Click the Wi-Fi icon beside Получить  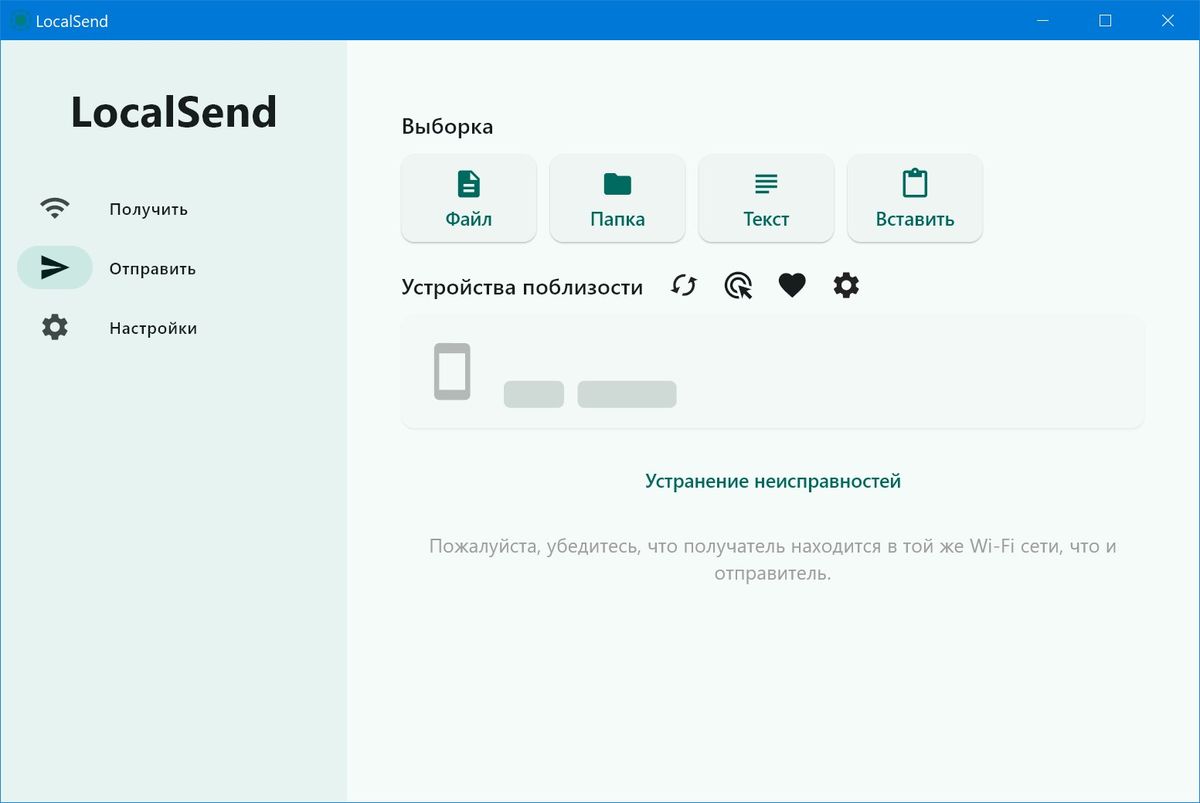coord(55,209)
